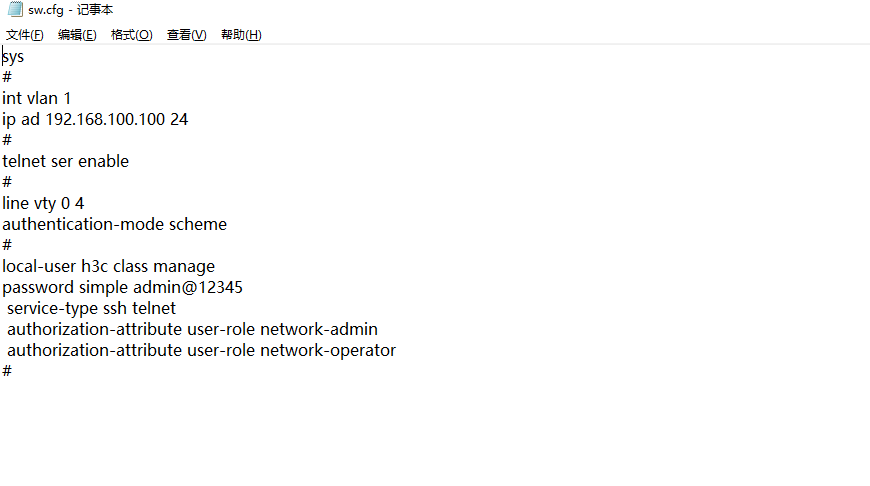The height and width of the screenshot is (486, 870).
Task: Click the 'int vlan 1' line
Action: [36, 98]
